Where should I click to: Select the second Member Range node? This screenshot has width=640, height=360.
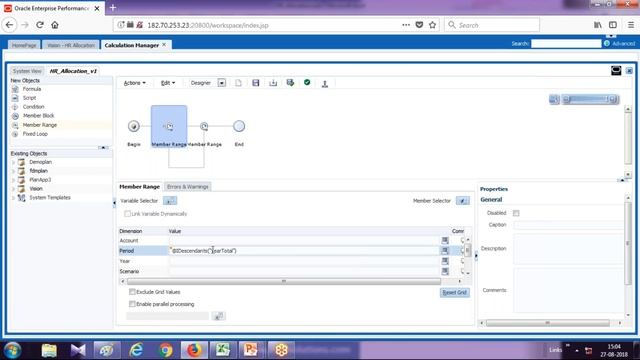coord(204,126)
